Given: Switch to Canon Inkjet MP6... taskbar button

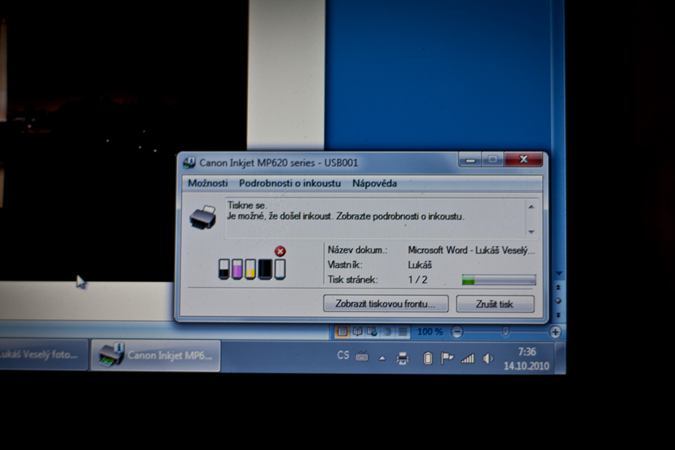Looking at the screenshot, I should (x=155, y=355).
